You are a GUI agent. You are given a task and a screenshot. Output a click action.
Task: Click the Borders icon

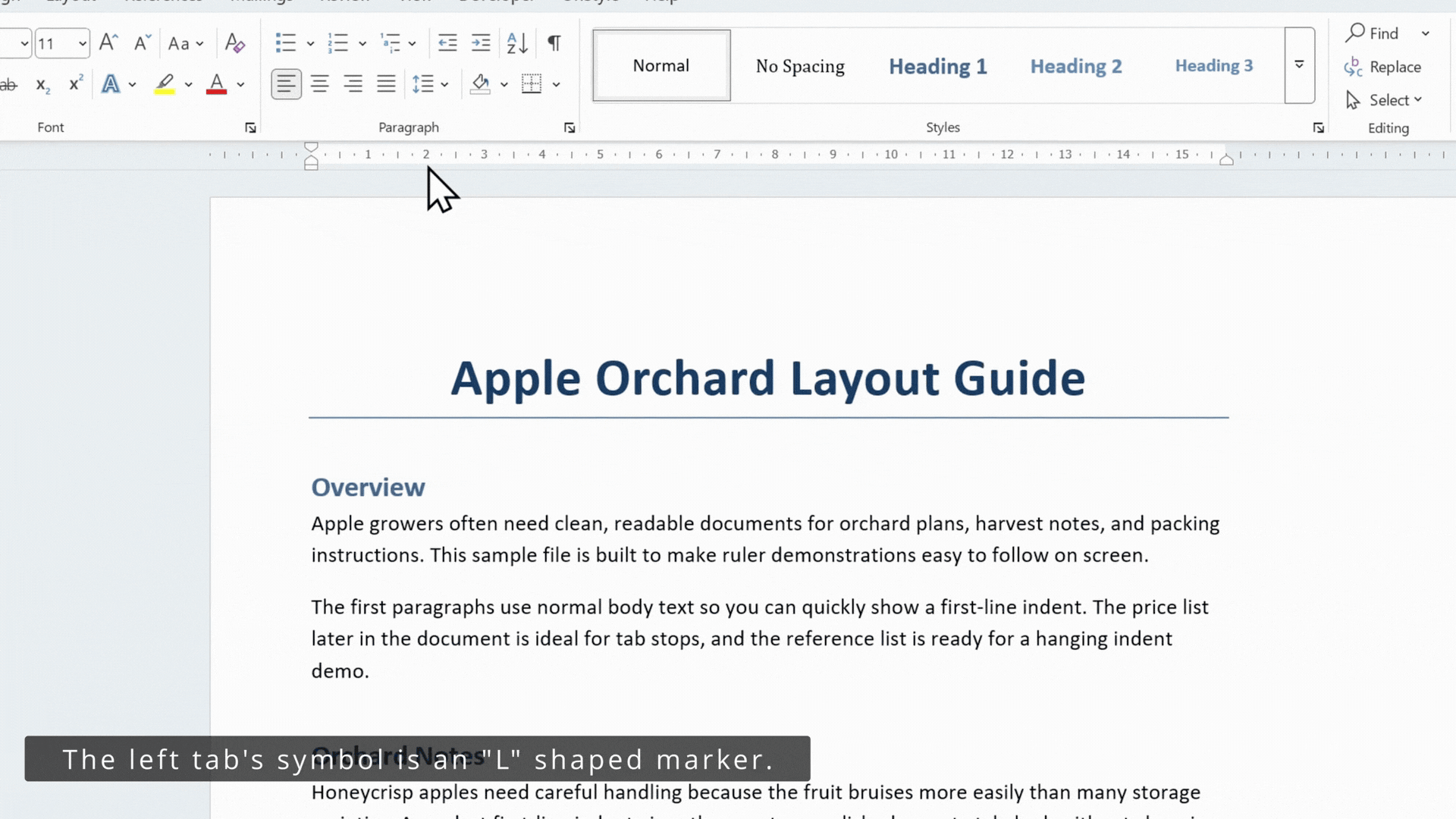coord(532,83)
